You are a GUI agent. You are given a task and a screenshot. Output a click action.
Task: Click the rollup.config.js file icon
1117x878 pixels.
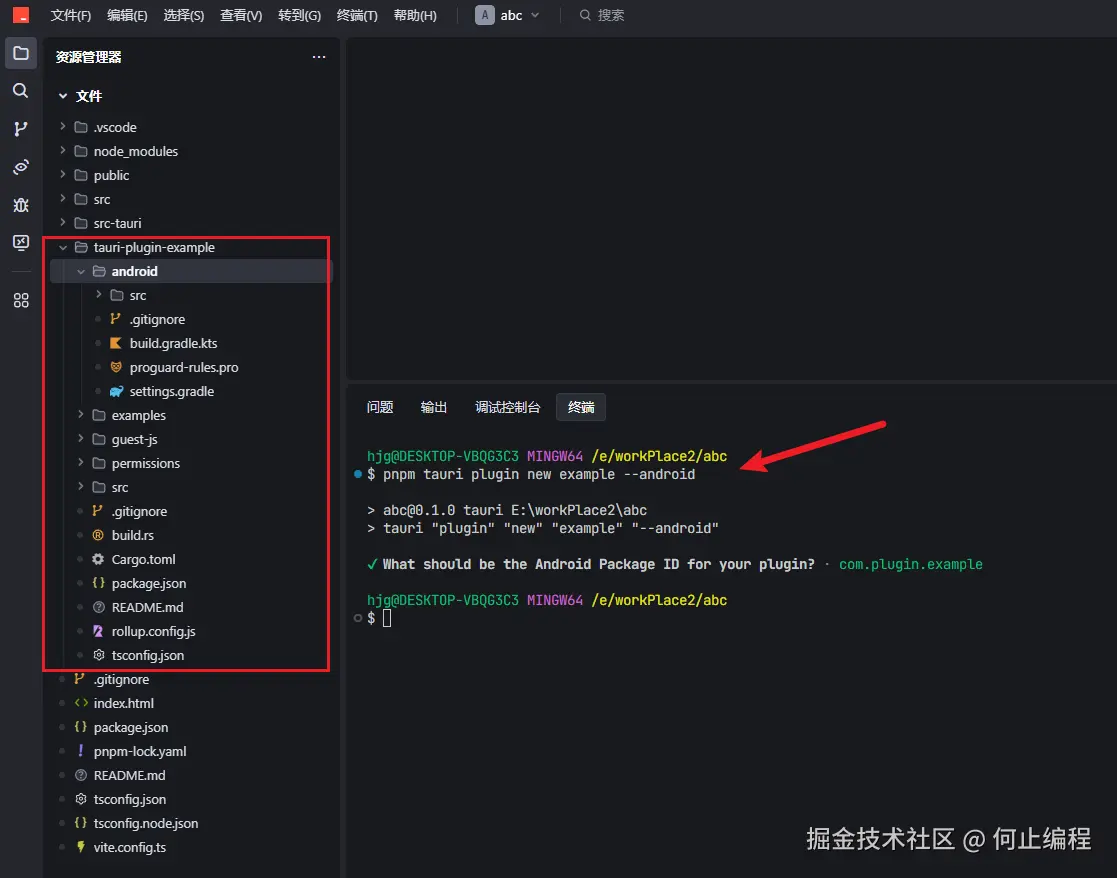pos(98,632)
